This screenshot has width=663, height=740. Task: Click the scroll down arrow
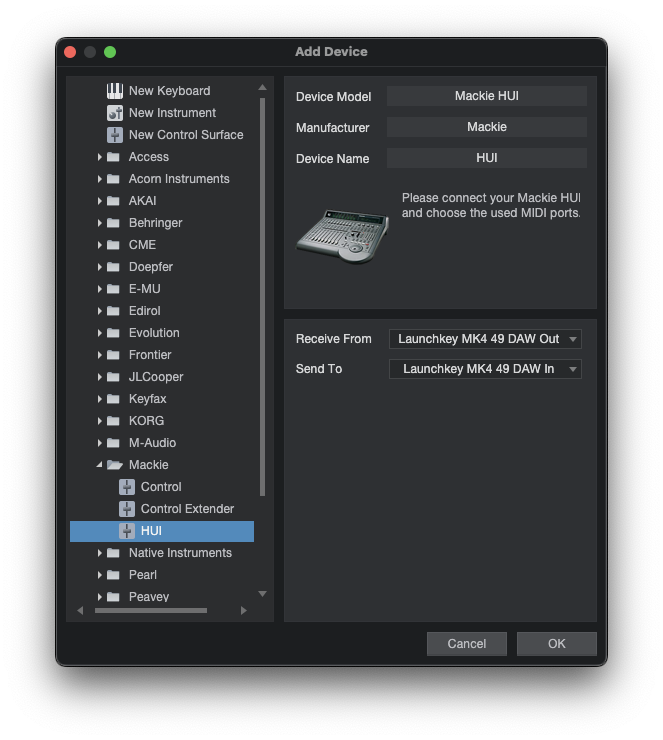tap(262, 594)
